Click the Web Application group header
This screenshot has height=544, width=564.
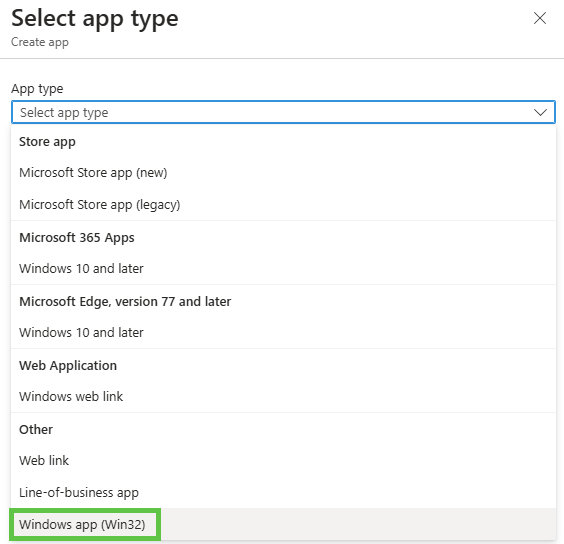[x=68, y=366]
